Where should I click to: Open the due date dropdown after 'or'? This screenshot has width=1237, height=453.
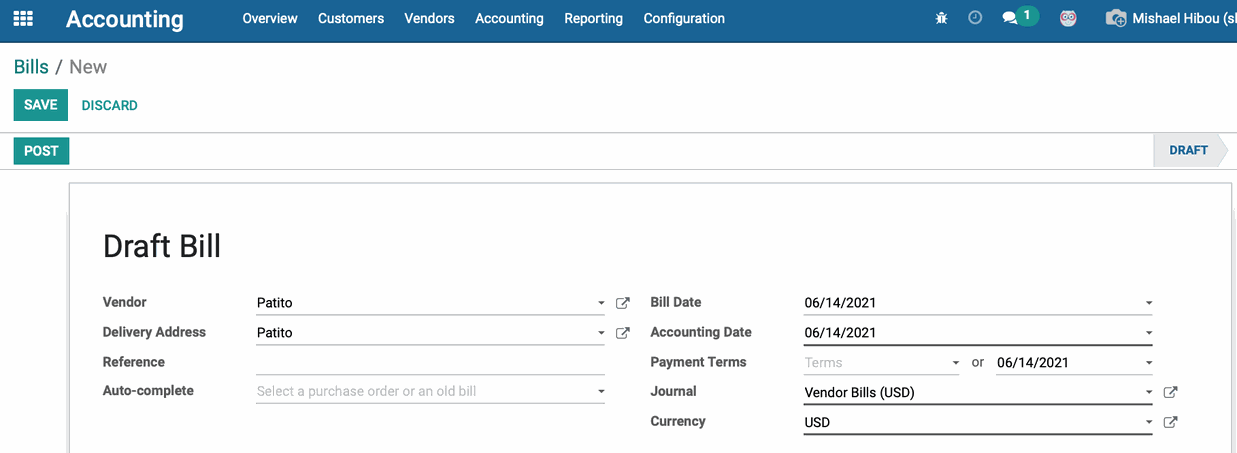point(1149,363)
